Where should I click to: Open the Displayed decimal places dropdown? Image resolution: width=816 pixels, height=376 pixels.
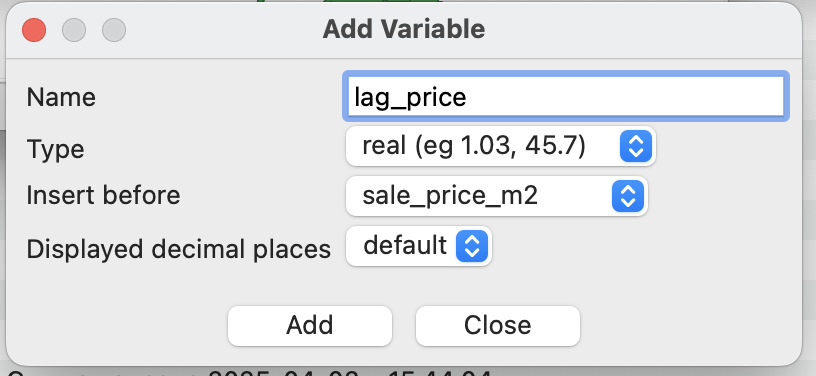[418, 246]
